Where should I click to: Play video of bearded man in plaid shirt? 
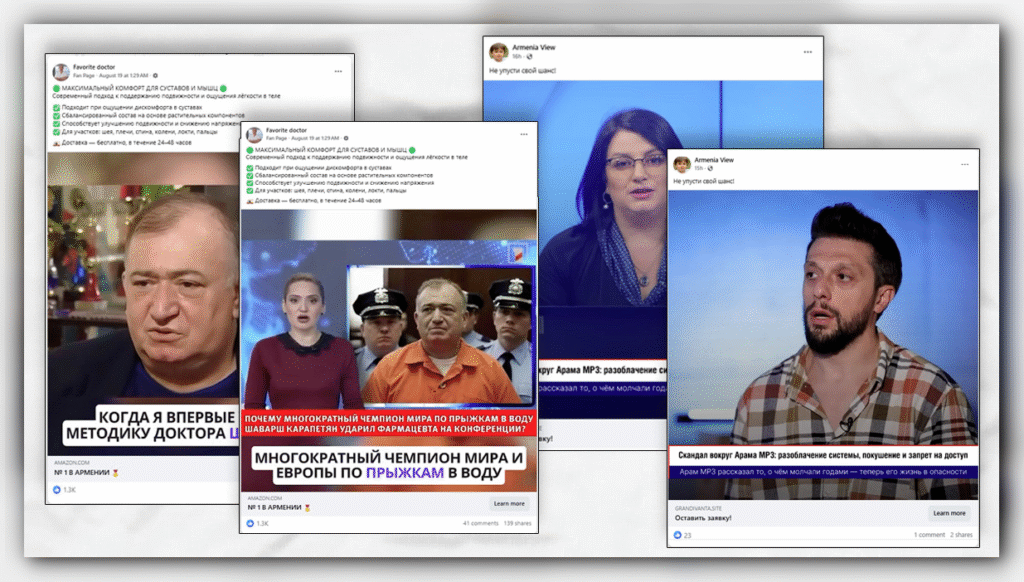click(x=823, y=344)
